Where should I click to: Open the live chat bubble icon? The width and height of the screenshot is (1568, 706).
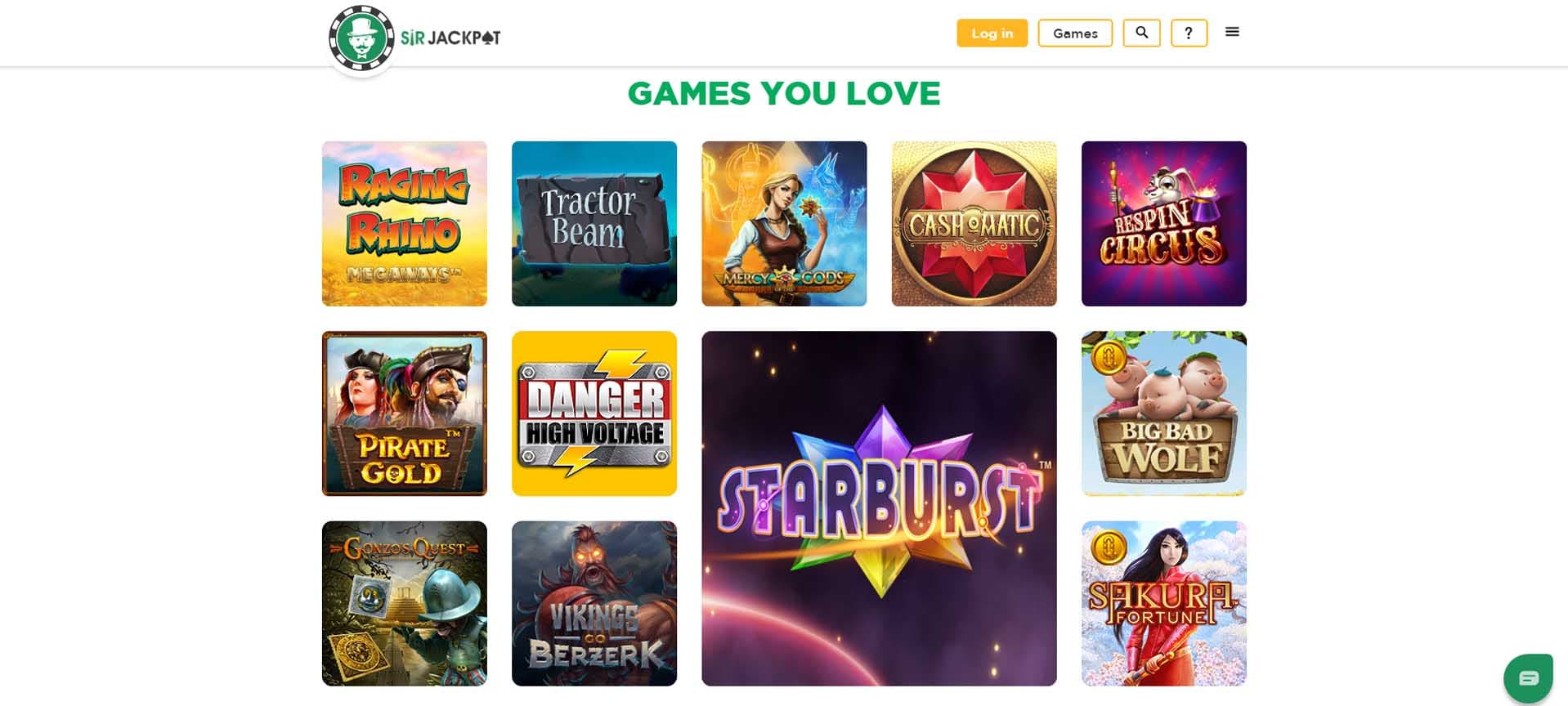[1528, 677]
